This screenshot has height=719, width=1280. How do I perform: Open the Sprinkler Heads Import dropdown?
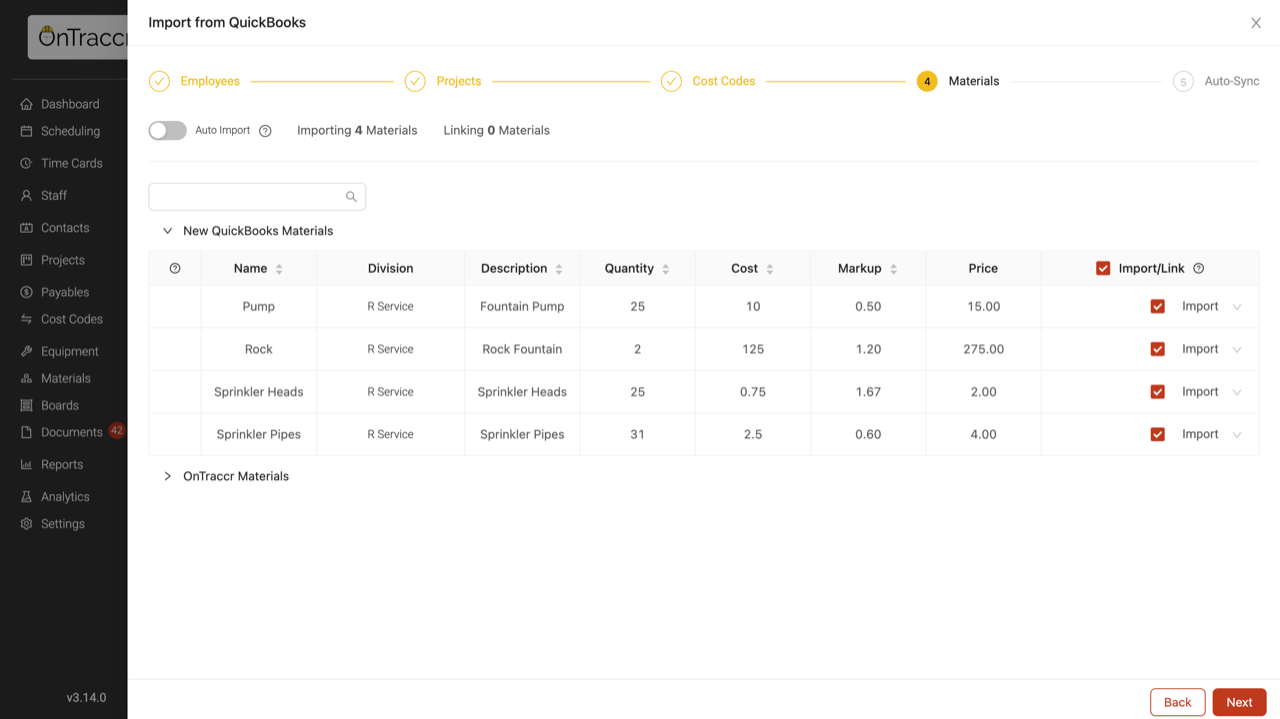click(1211, 392)
